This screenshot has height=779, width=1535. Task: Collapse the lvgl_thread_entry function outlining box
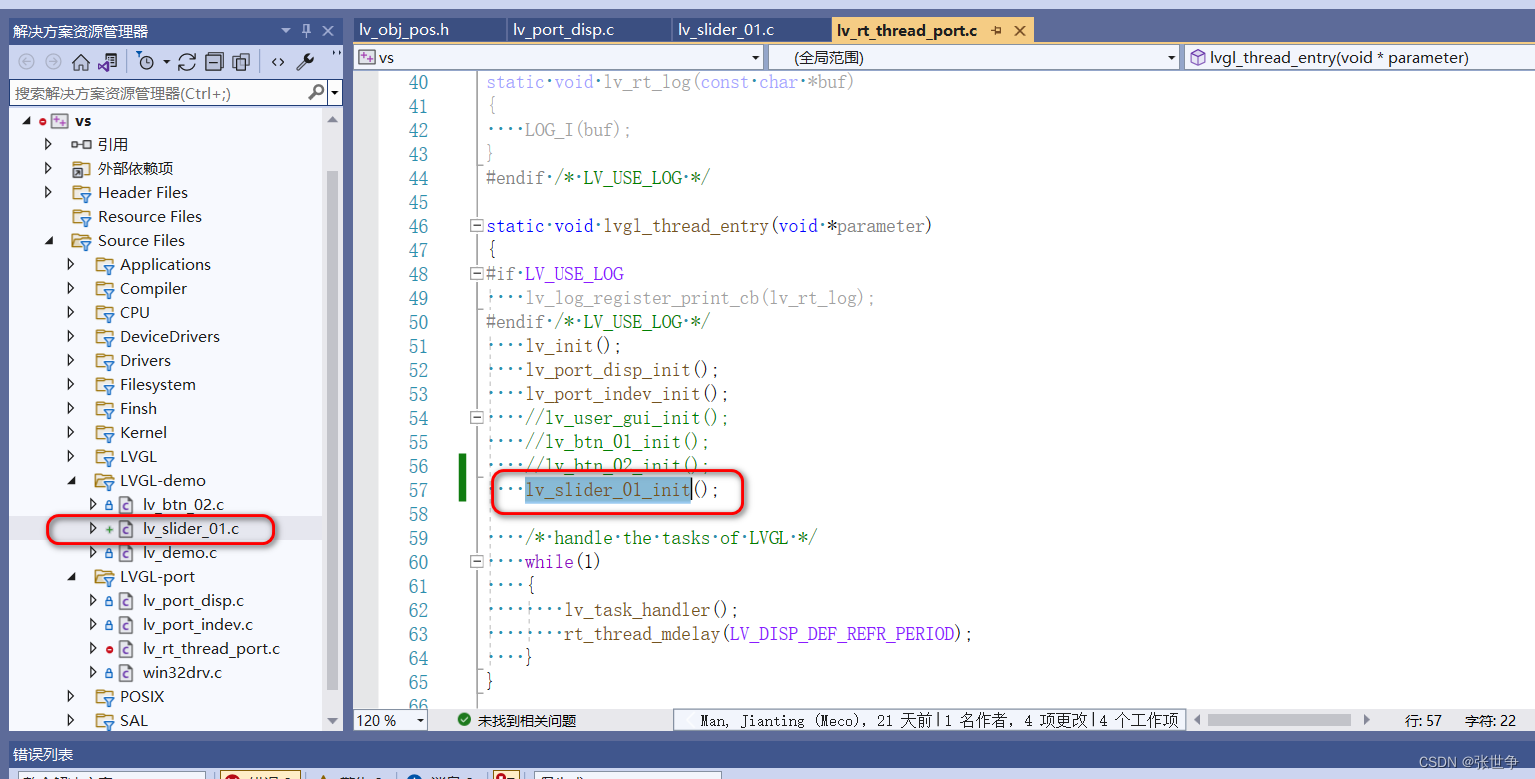pos(476,225)
